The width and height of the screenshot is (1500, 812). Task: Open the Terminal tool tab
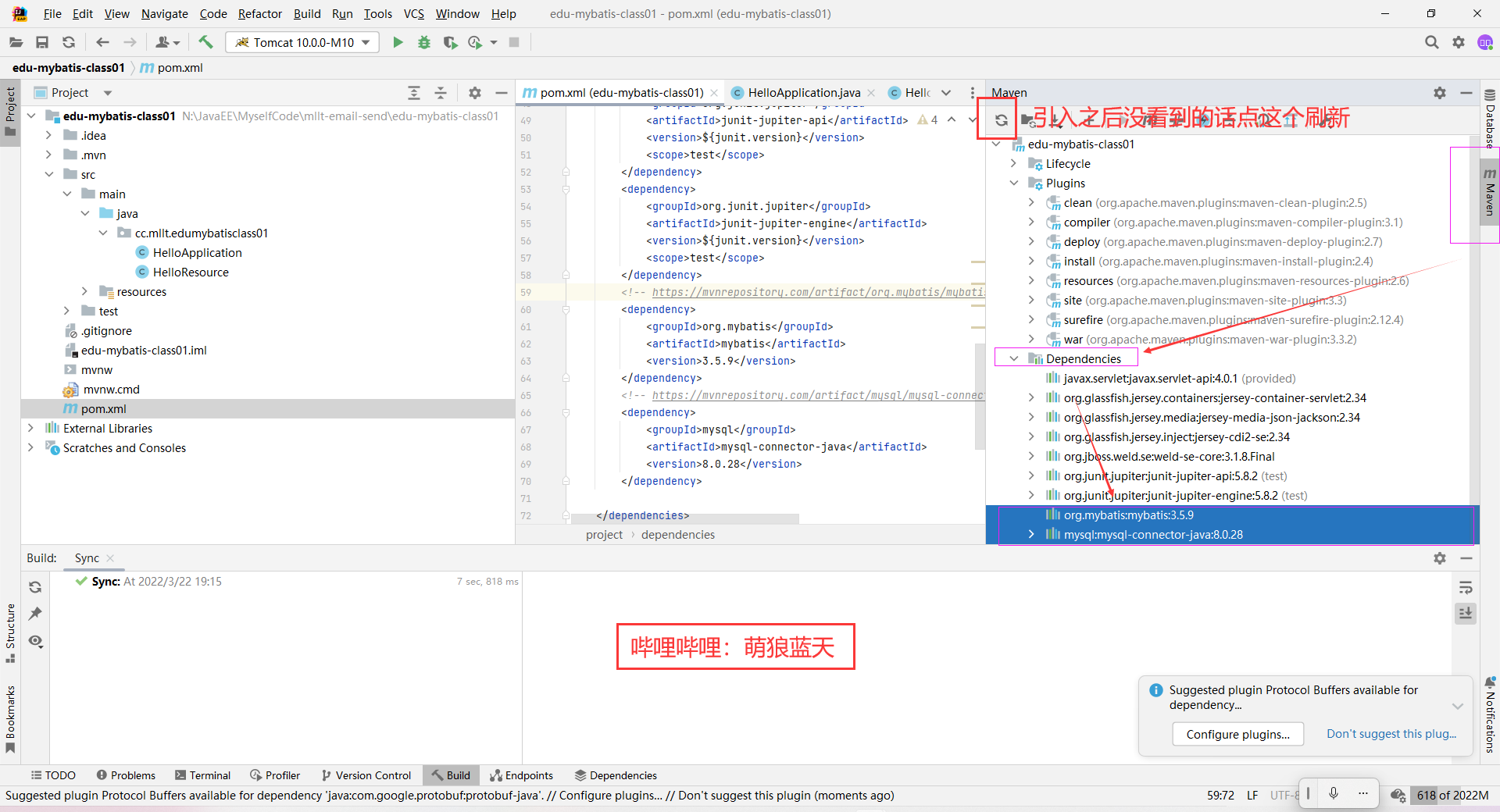coord(203,775)
